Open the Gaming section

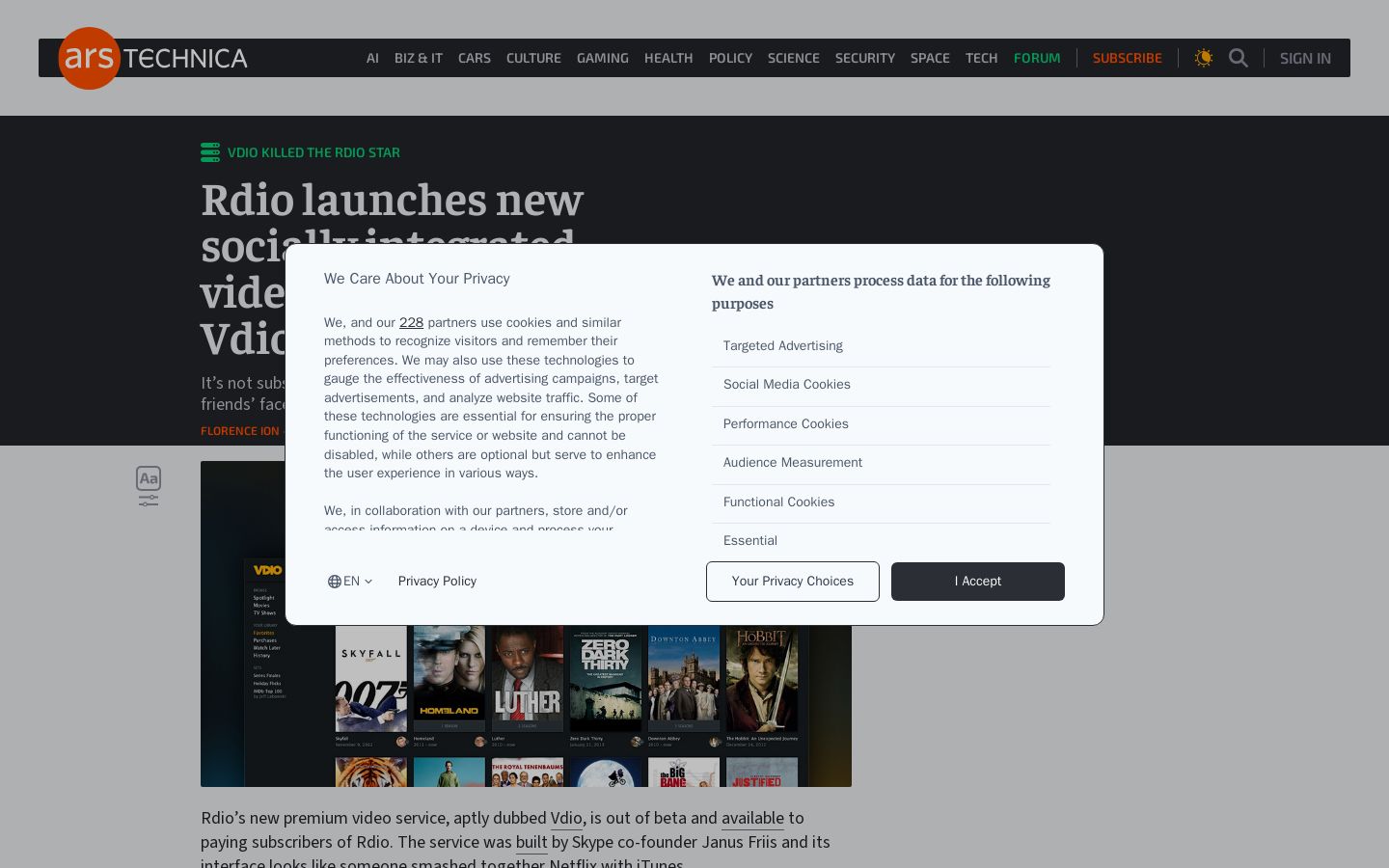pyautogui.click(x=603, y=58)
